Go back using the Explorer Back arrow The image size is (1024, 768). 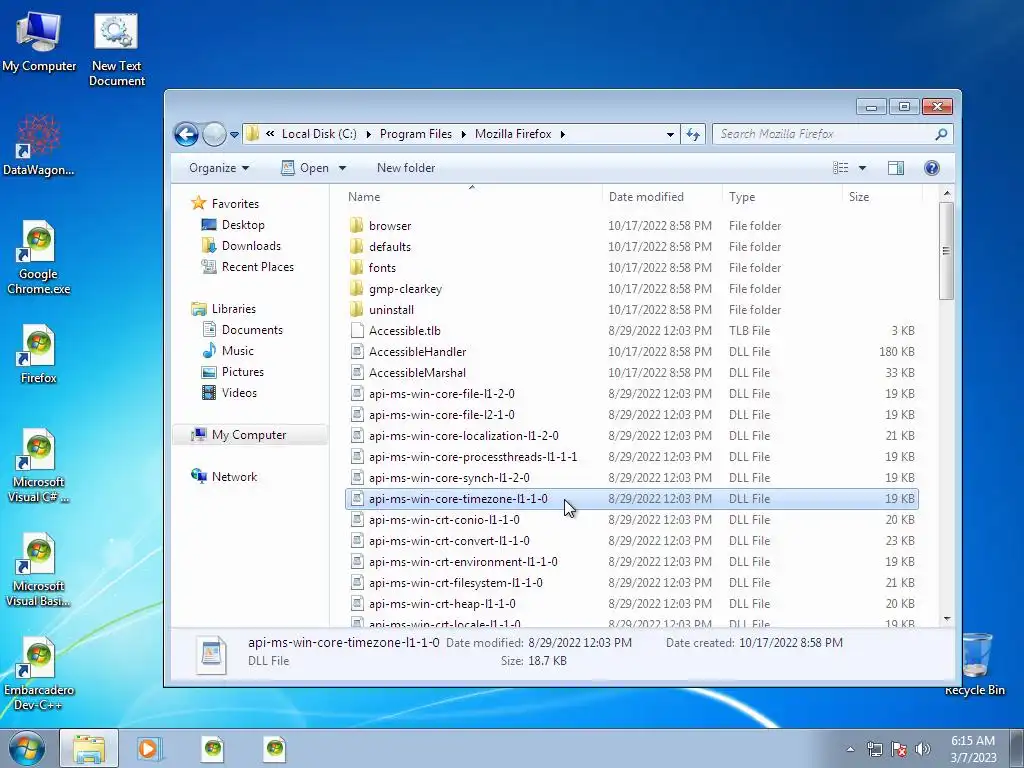click(x=187, y=135)
